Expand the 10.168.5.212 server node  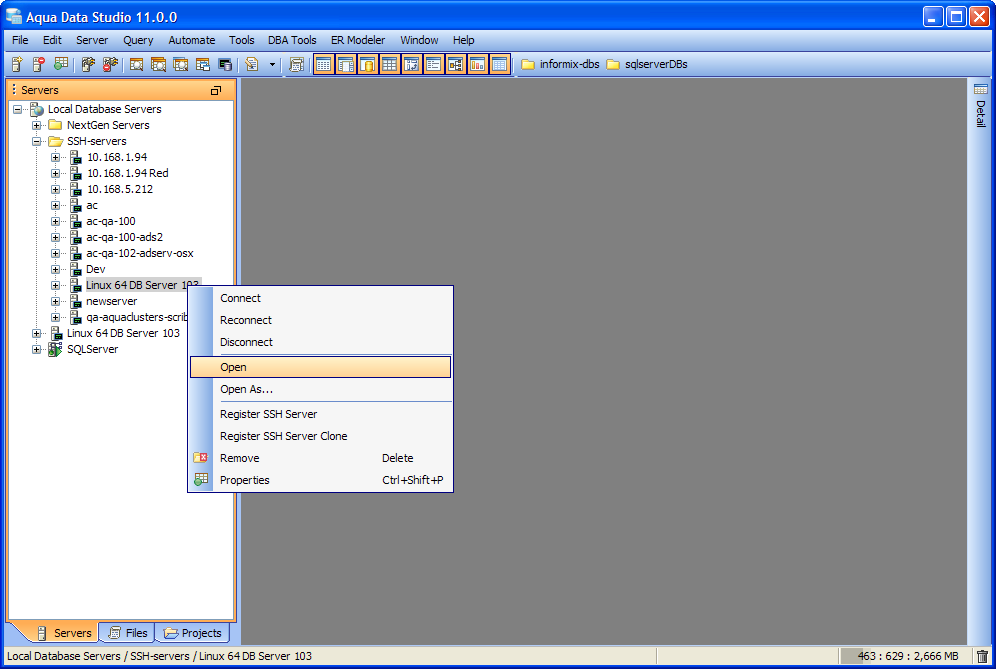pyautogui.click(x=55, y=189)
